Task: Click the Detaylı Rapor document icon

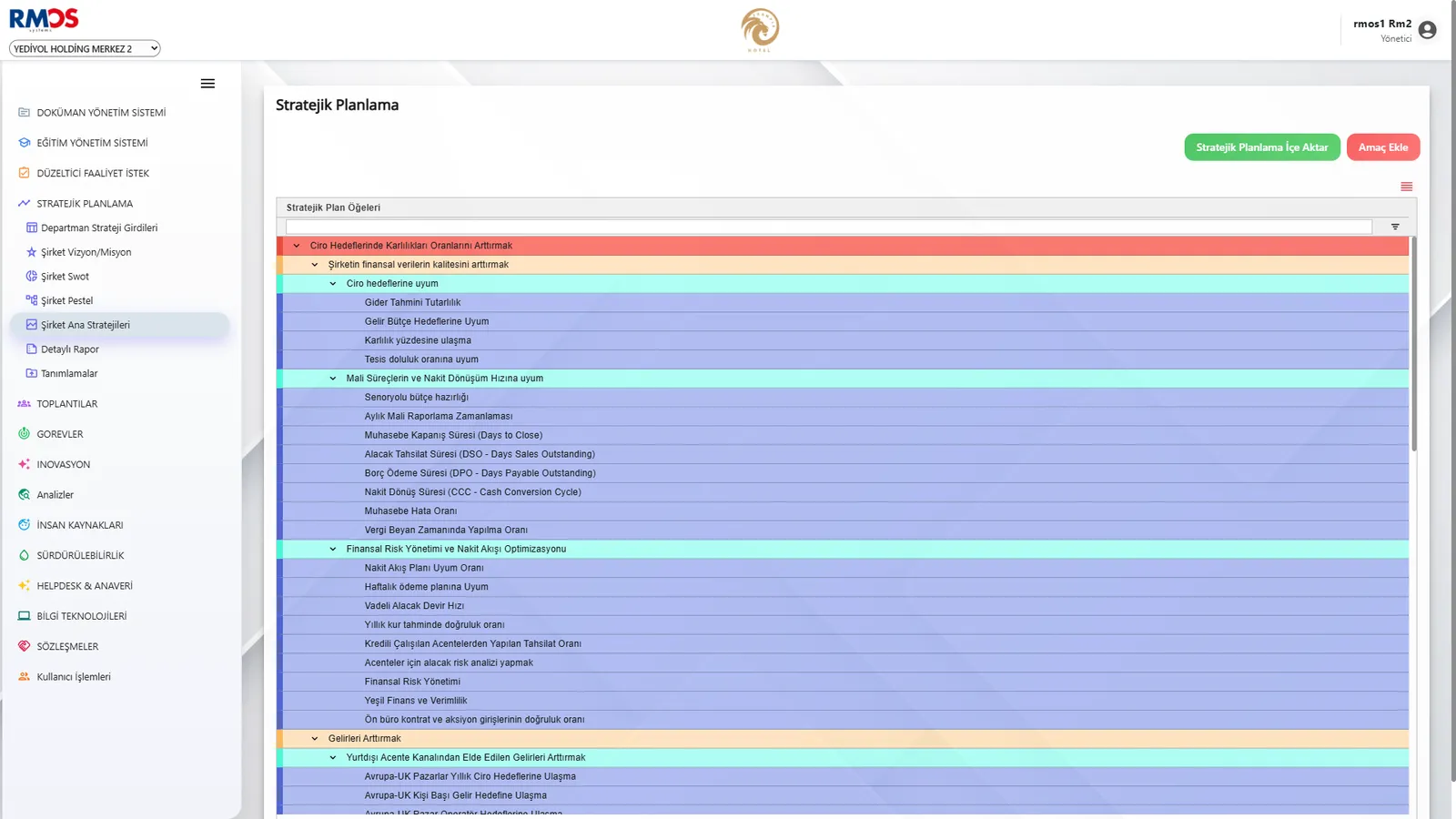Action: (x=32, y=349)
